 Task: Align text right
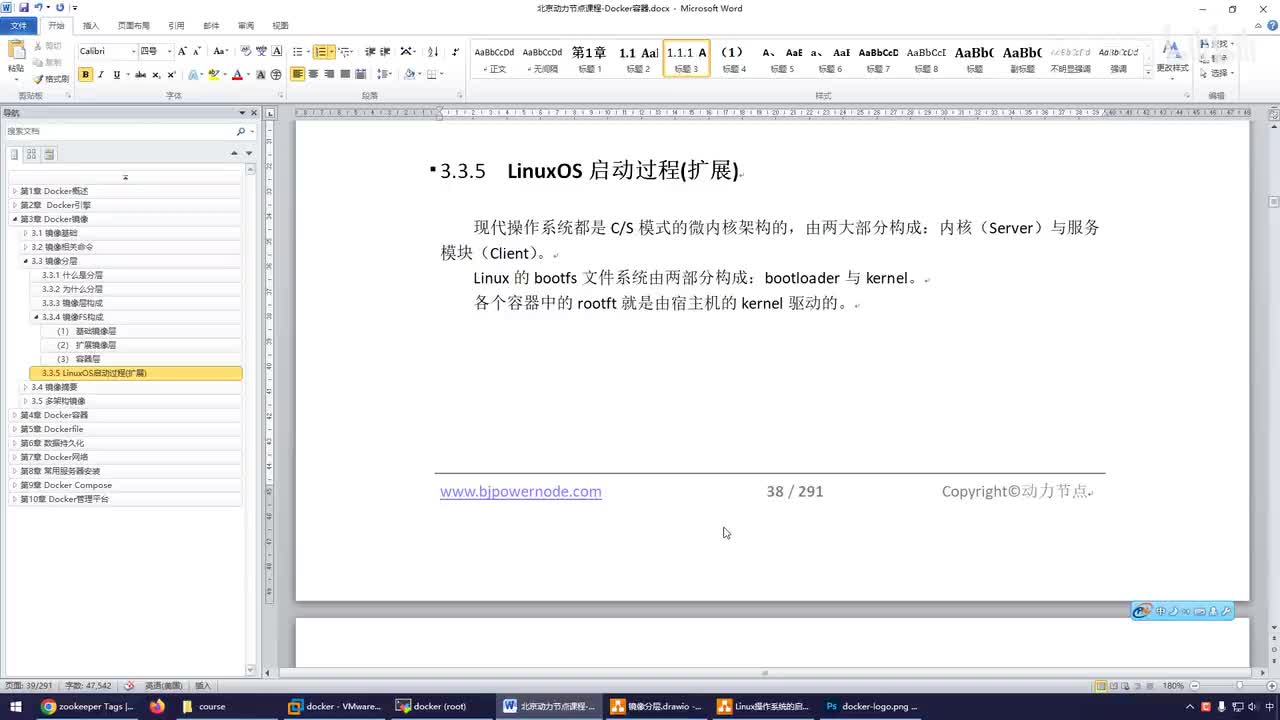[329, 75]
